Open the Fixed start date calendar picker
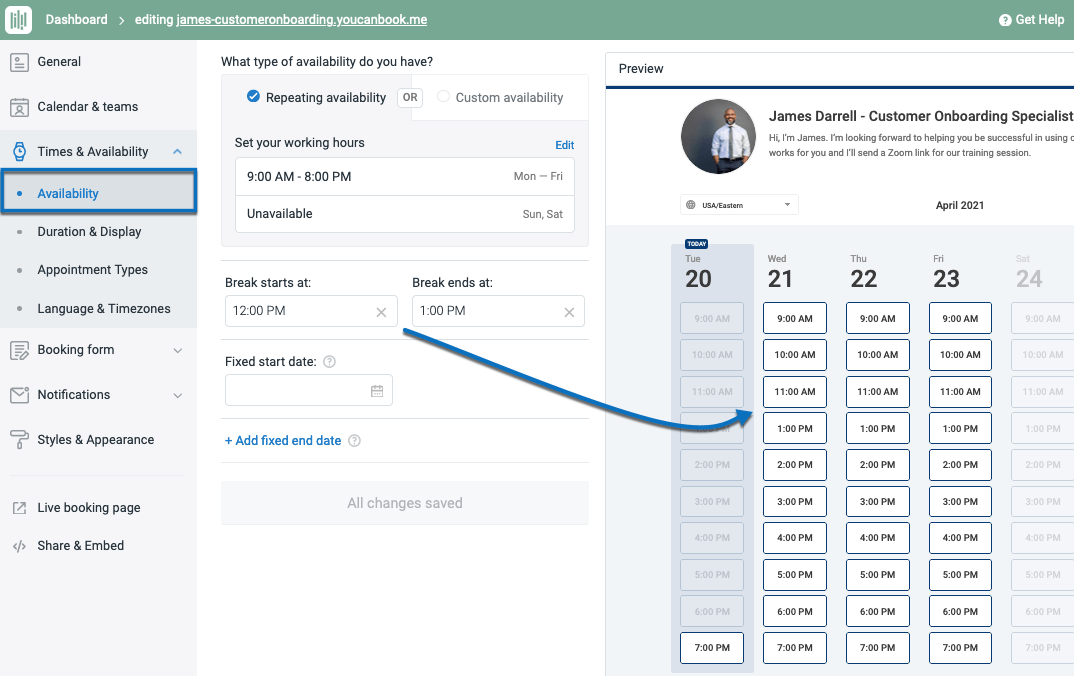Viewport: 1074px width, 676px height. pyautogui.click(x=379, y=388)
